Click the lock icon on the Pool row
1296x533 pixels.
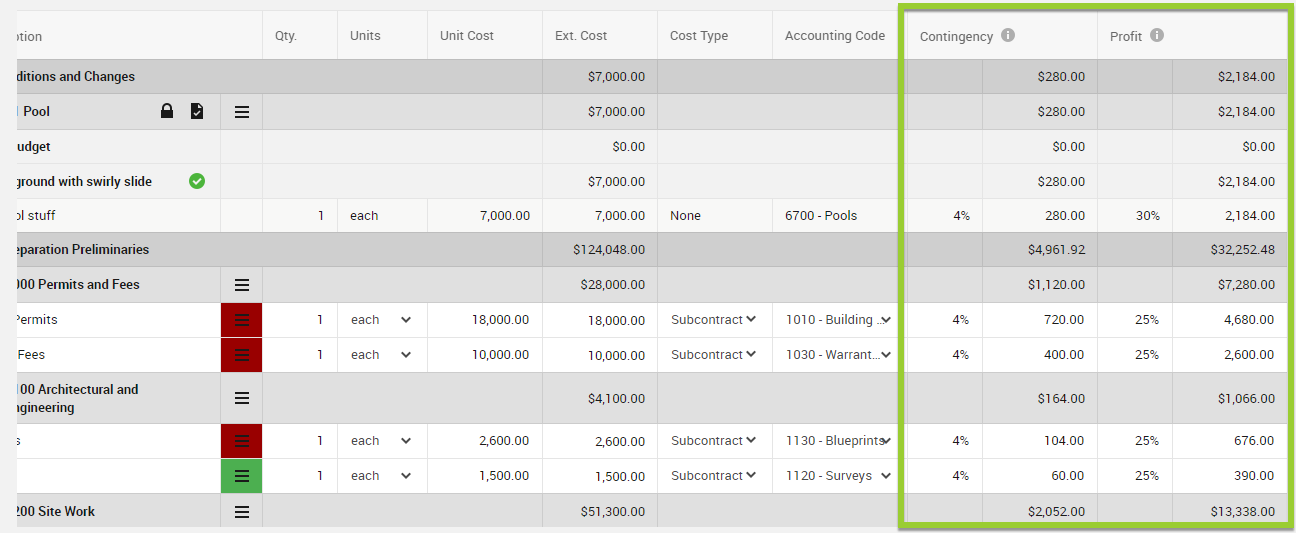pos(167,111)
